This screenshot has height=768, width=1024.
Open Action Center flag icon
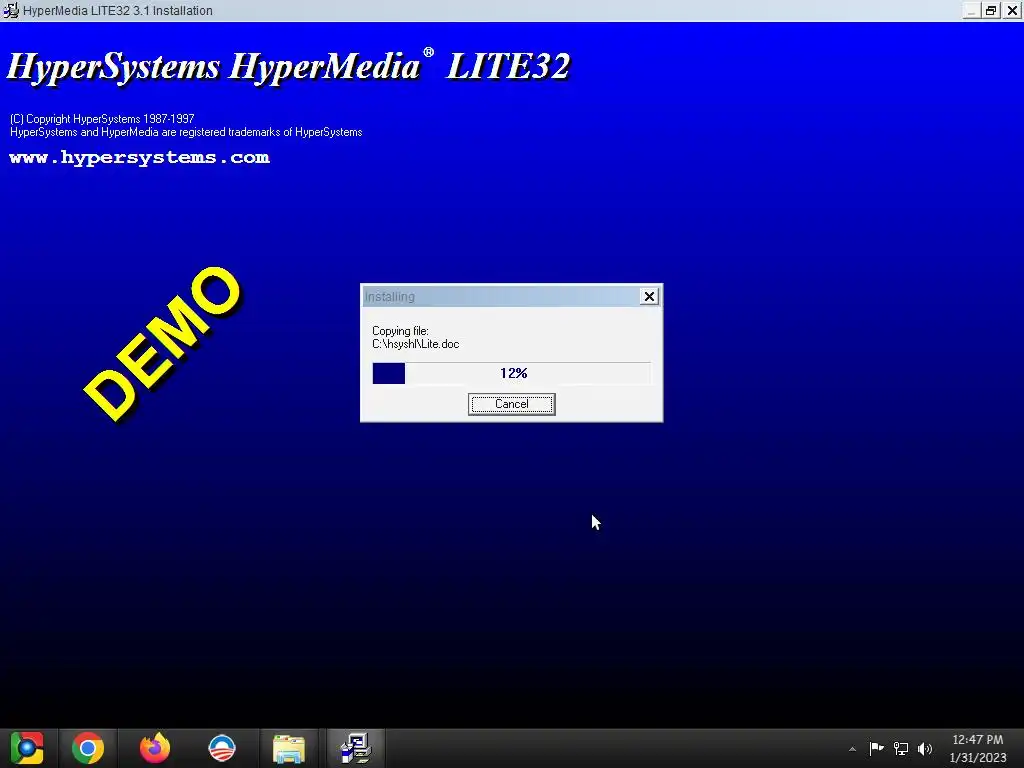(x=876, y=749)
